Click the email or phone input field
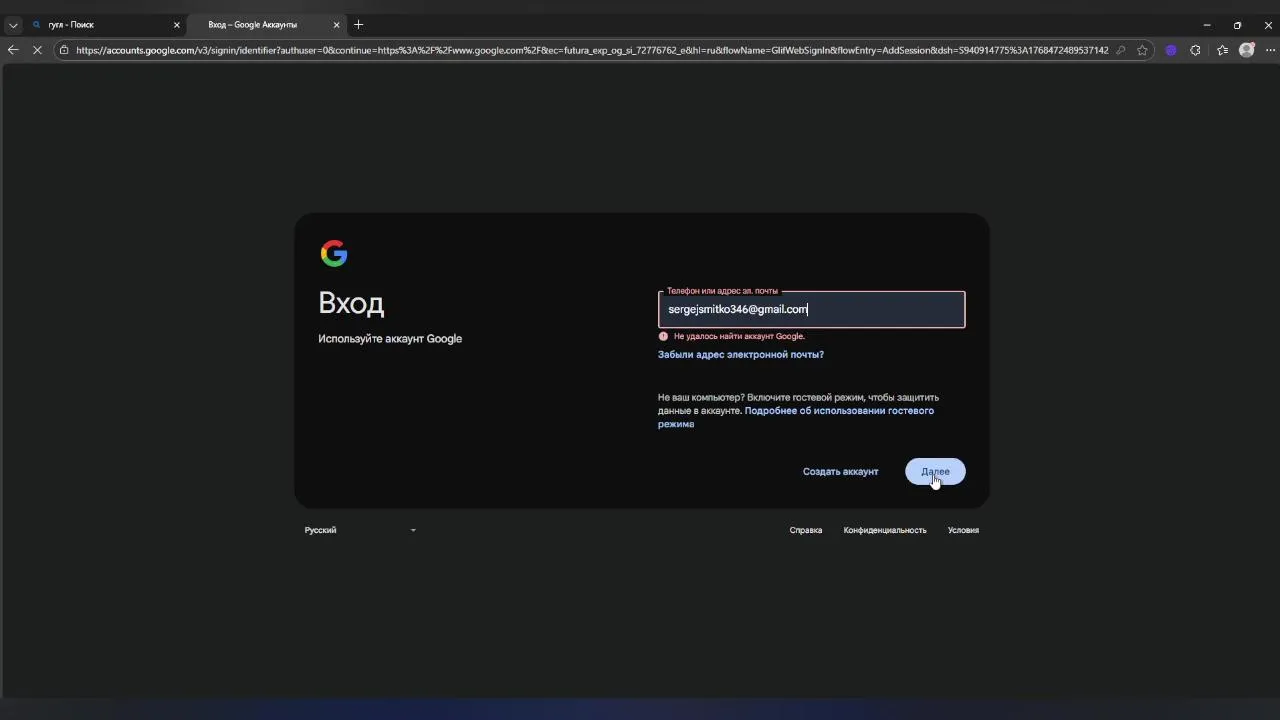1280x720 pixels. (811, 309)
